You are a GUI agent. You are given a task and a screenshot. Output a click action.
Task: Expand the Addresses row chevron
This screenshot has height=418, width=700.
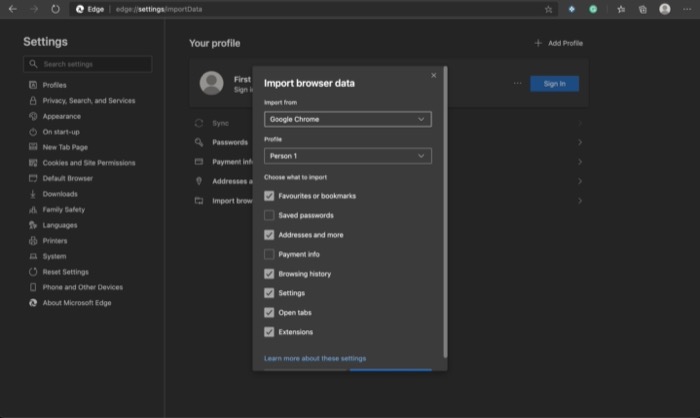coord(580,181)
